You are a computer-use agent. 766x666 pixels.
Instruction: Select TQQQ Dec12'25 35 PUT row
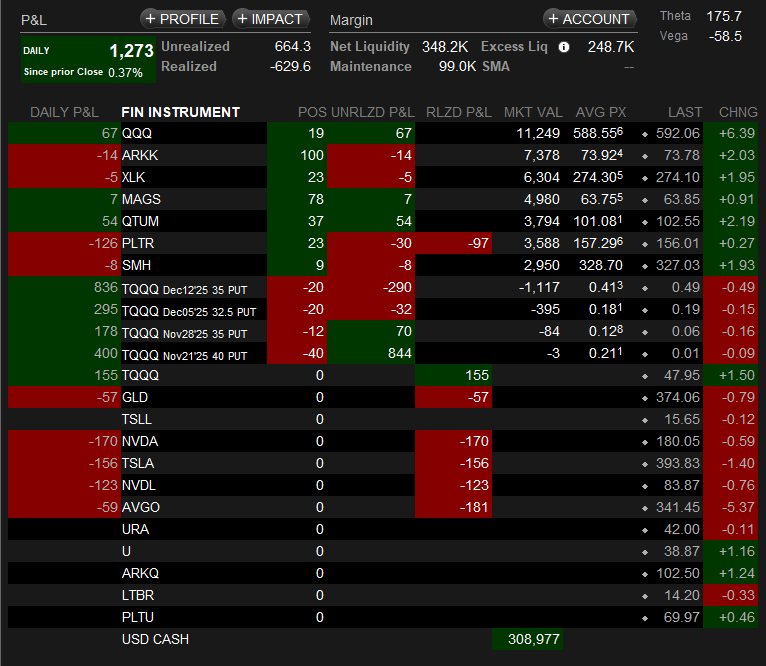(x=383, y=287)
